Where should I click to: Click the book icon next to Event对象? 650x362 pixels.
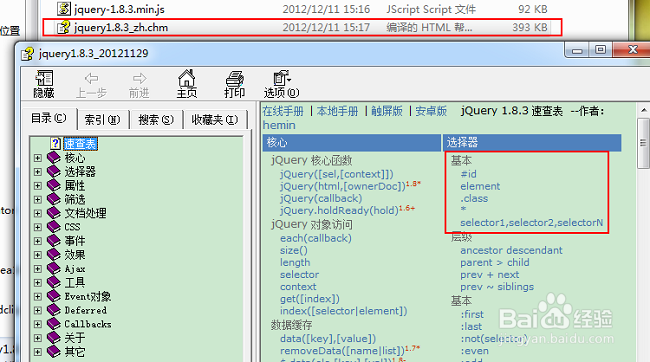tap(53, 296)
